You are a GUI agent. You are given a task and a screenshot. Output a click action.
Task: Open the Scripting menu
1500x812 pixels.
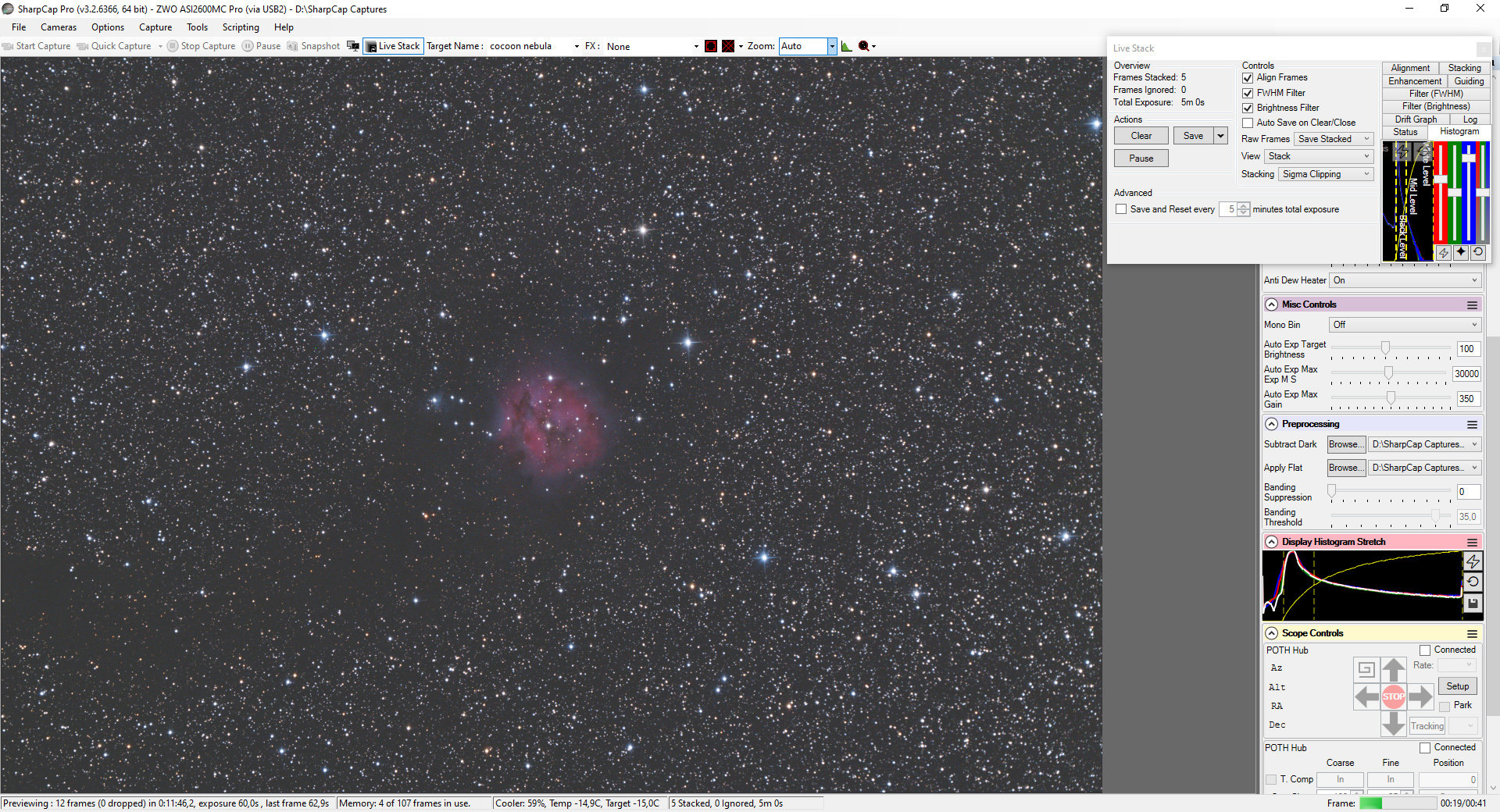click(x=241, y=27)
